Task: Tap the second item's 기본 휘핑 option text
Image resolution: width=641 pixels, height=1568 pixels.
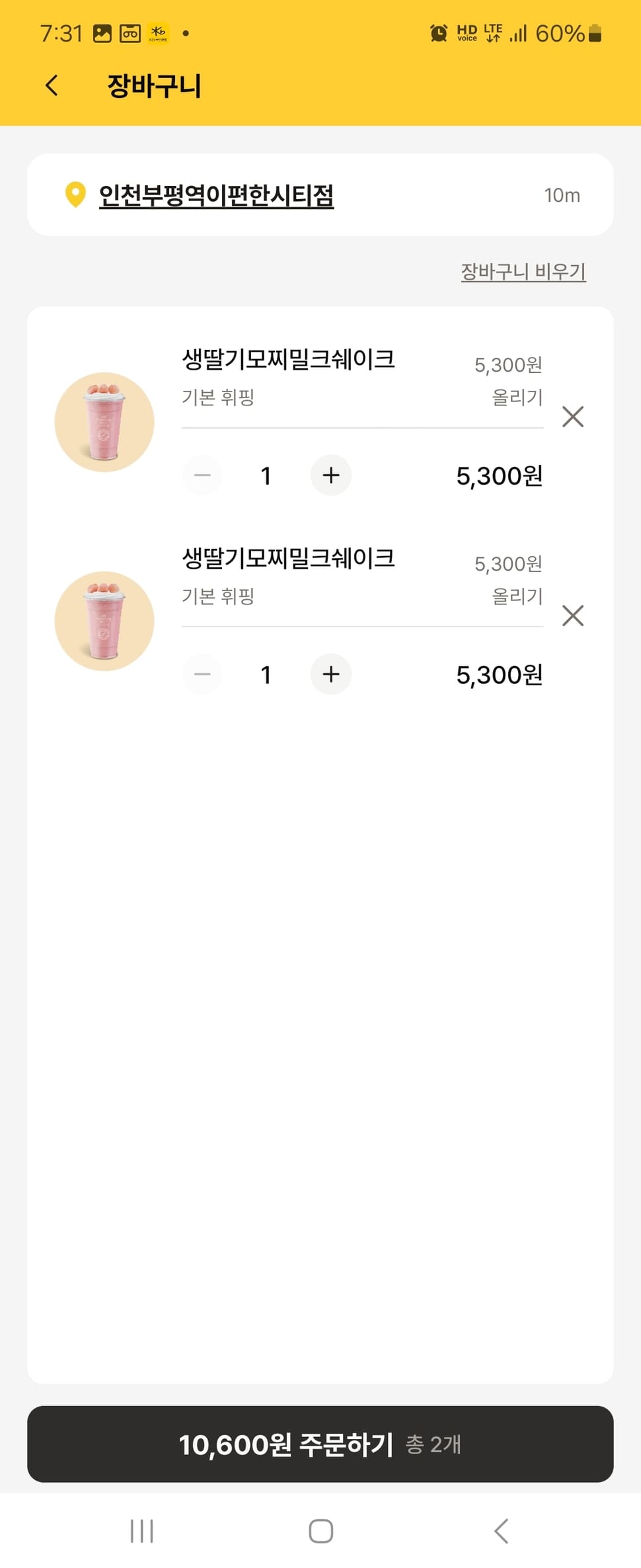Action: (218, 596)
